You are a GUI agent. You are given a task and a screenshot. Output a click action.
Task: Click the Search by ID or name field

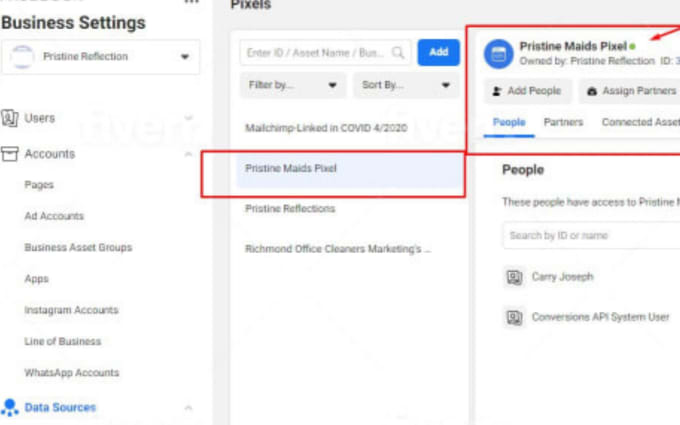point(592,235)
